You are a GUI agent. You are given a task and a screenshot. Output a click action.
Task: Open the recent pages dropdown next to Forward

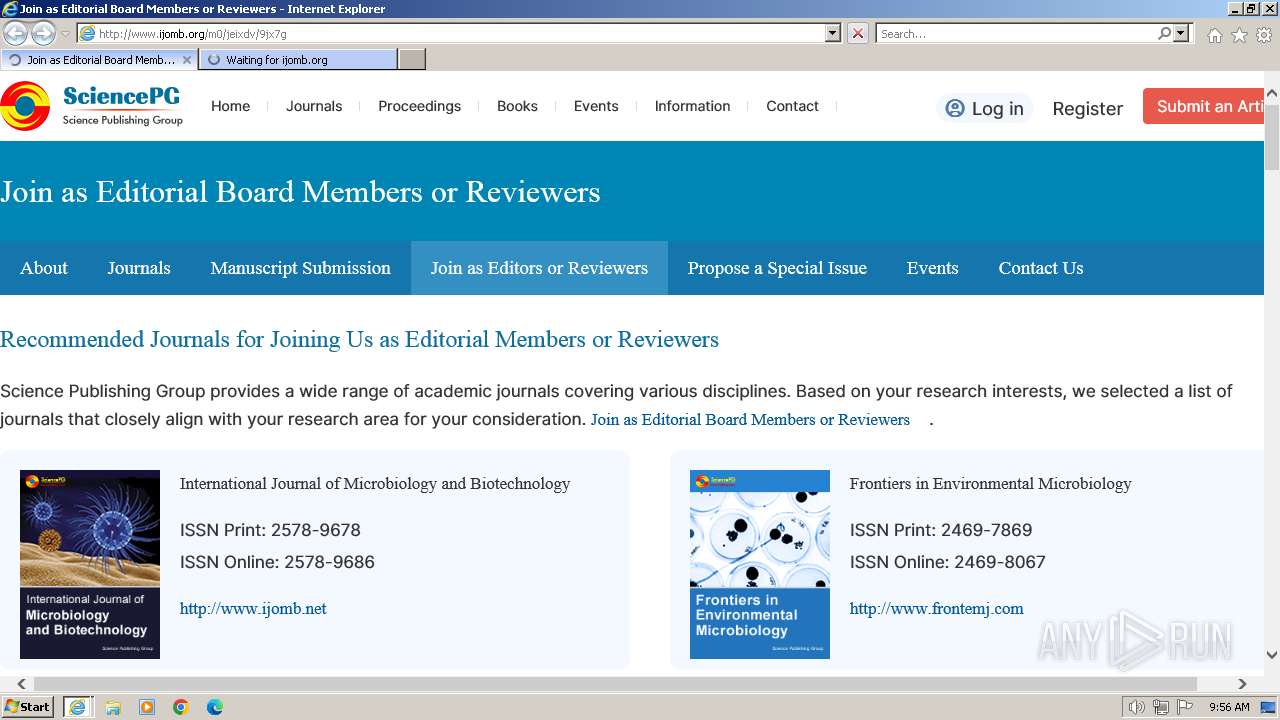tap(65, 34)
